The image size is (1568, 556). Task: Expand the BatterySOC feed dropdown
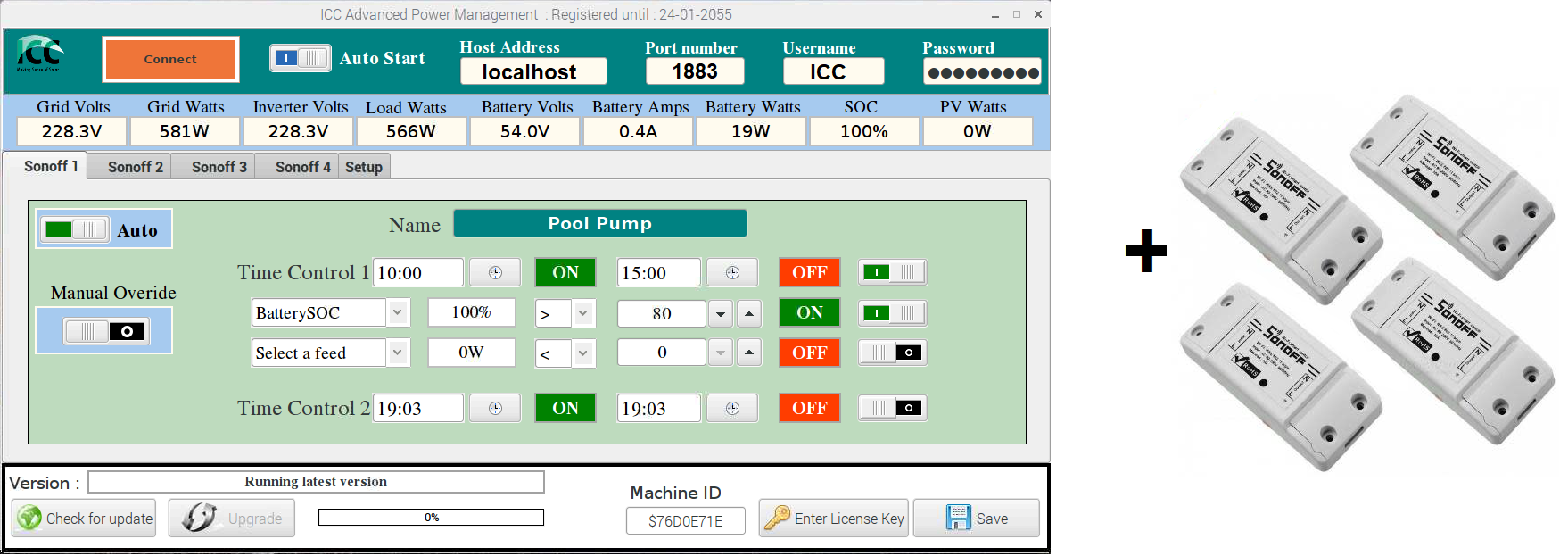(398, 312)
